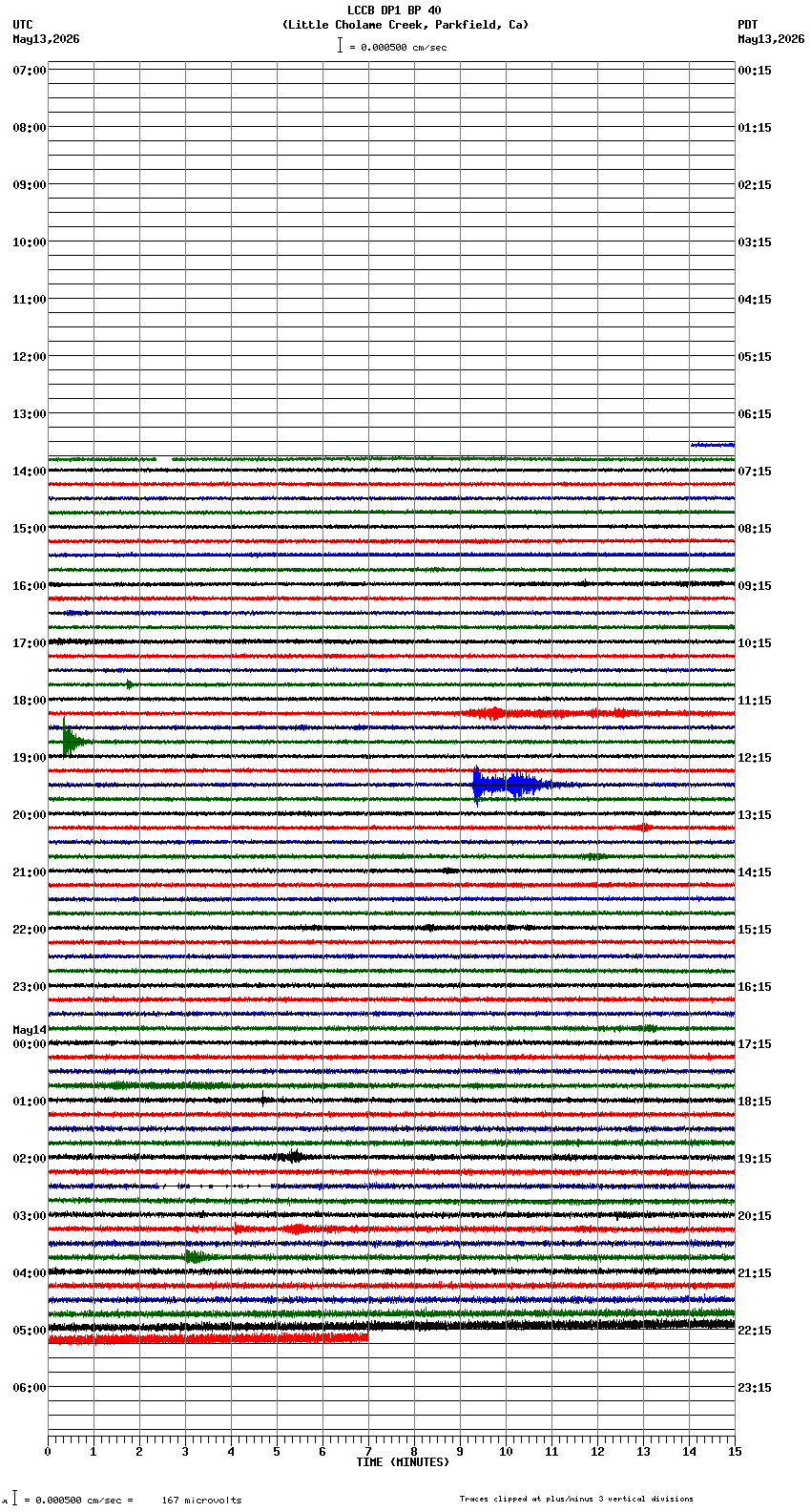The width and height of the screenshot is (811, 1512).
Task: Click the 00:15 PDT time label
Action: tap(755, 71)
